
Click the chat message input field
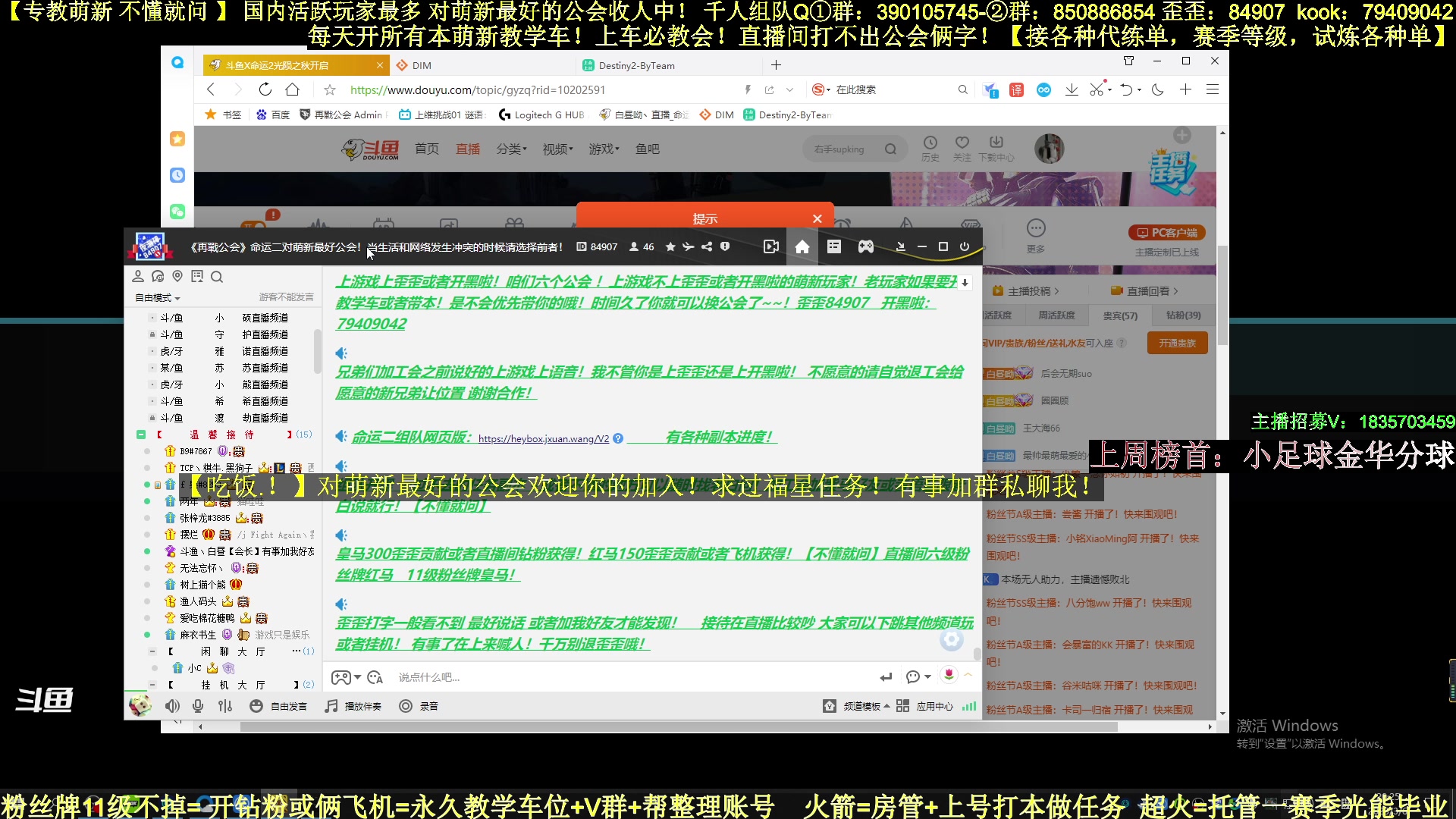[629, 677]
